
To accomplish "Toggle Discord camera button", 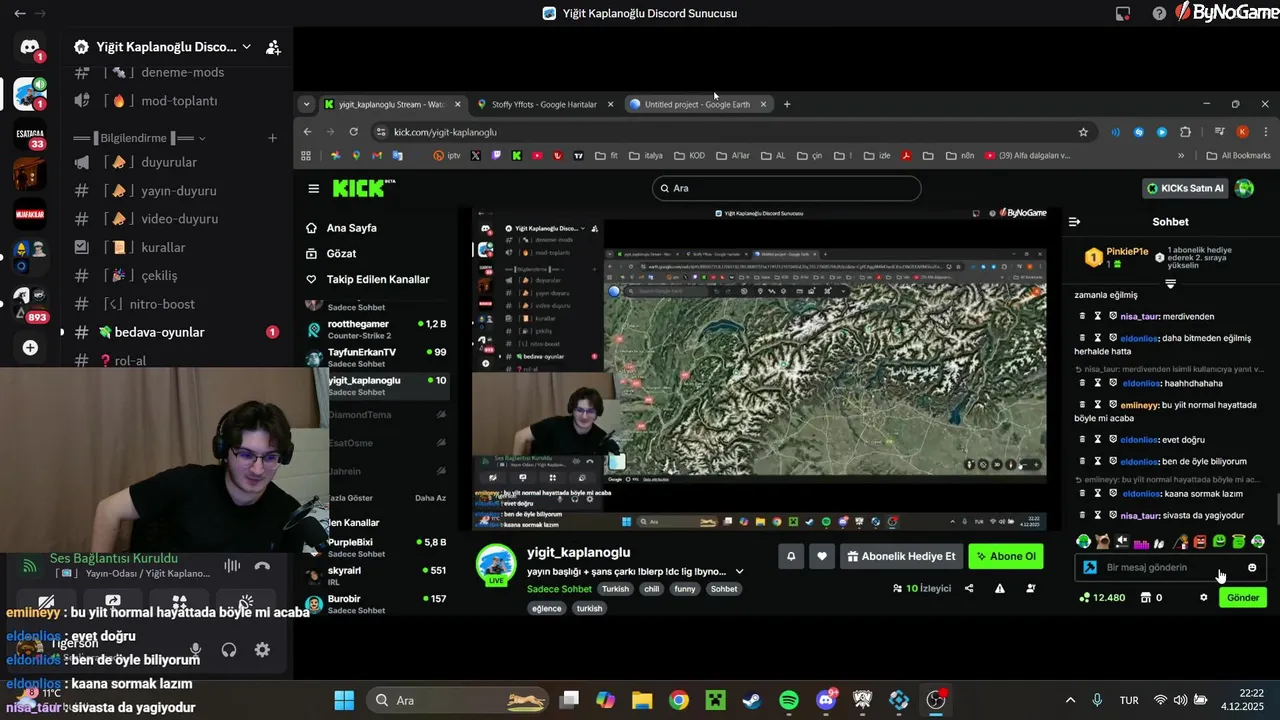I will click(46, 602).
